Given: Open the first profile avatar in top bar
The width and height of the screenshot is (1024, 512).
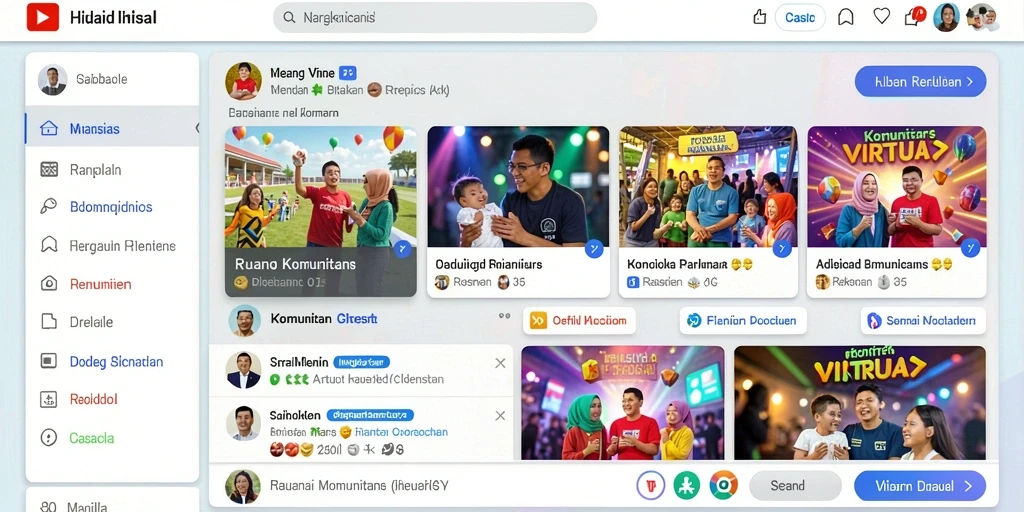Looking at the screenshot, I should pos(946,18).
